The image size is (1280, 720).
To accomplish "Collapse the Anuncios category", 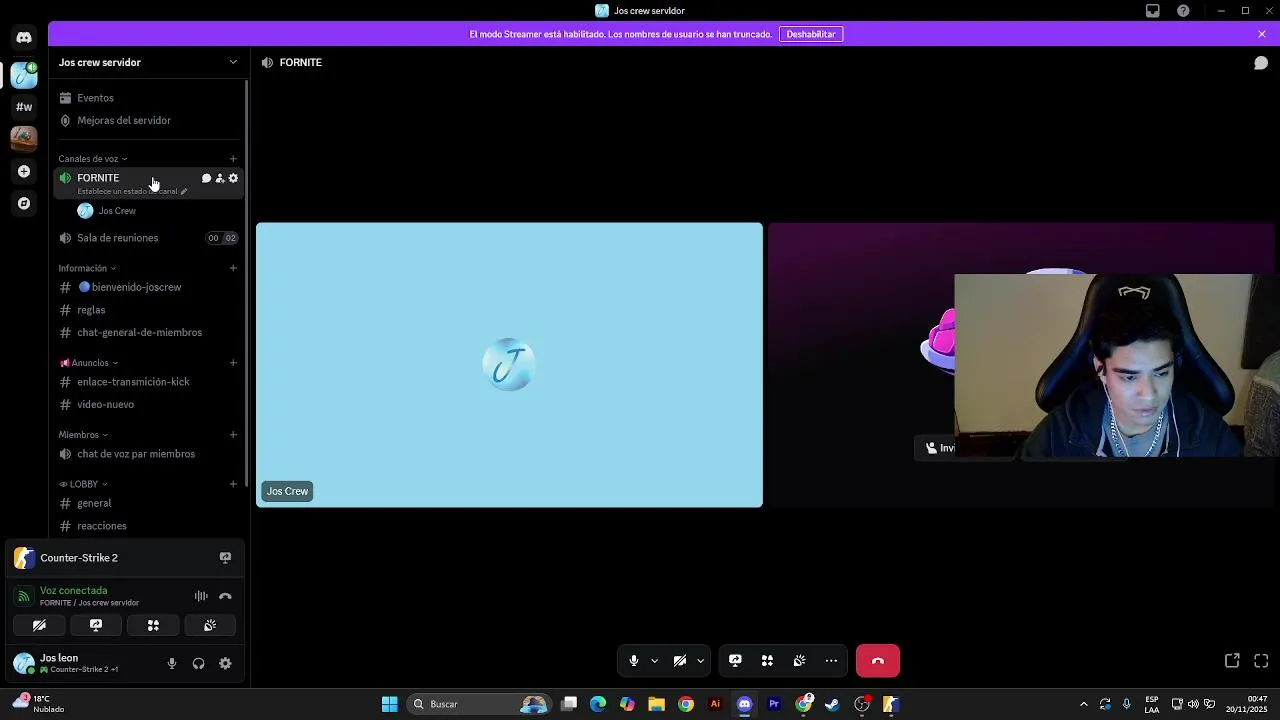I will [89, 363].
